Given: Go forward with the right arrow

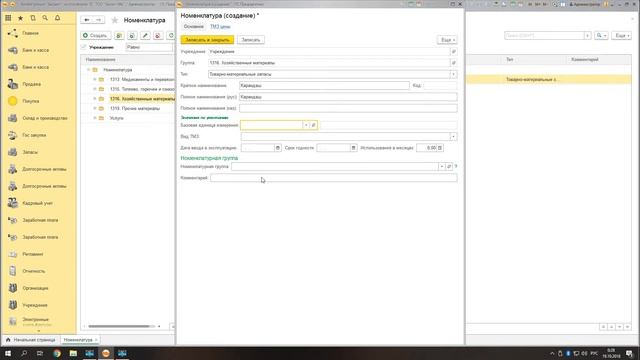Looking at the screenshot, I should point(98,20).
